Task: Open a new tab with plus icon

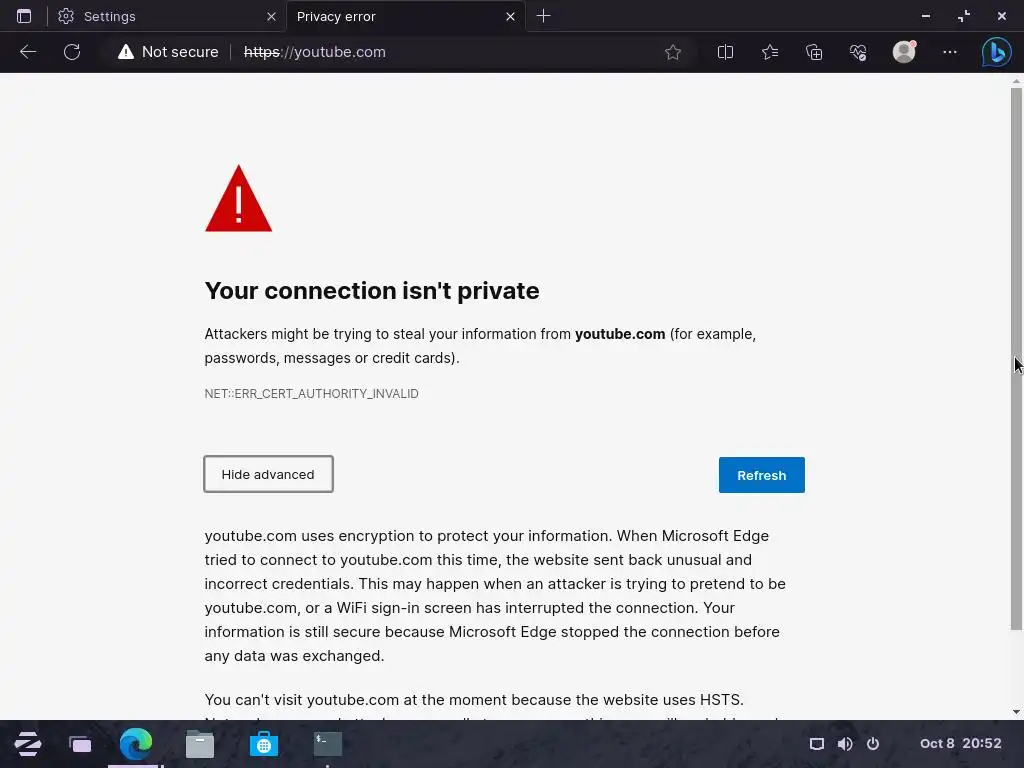Action: point(543,16)
